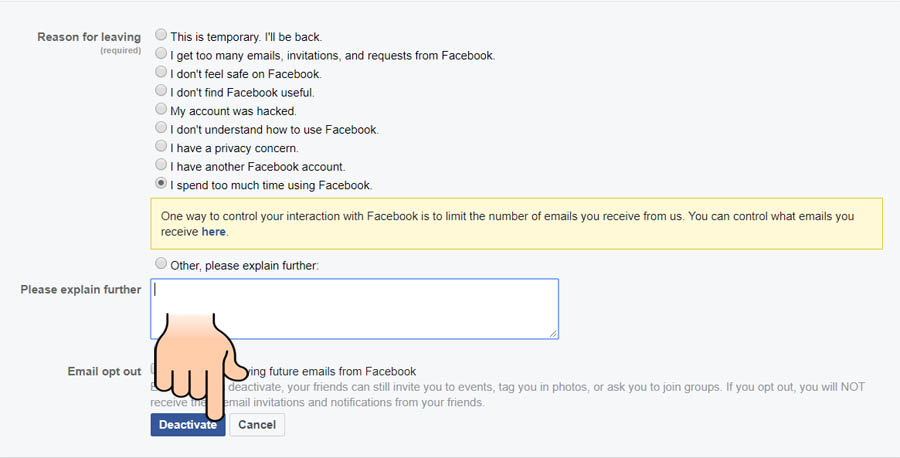Click the Deactivate button
The width and height of the screenshot is (900, 458).
188,425
